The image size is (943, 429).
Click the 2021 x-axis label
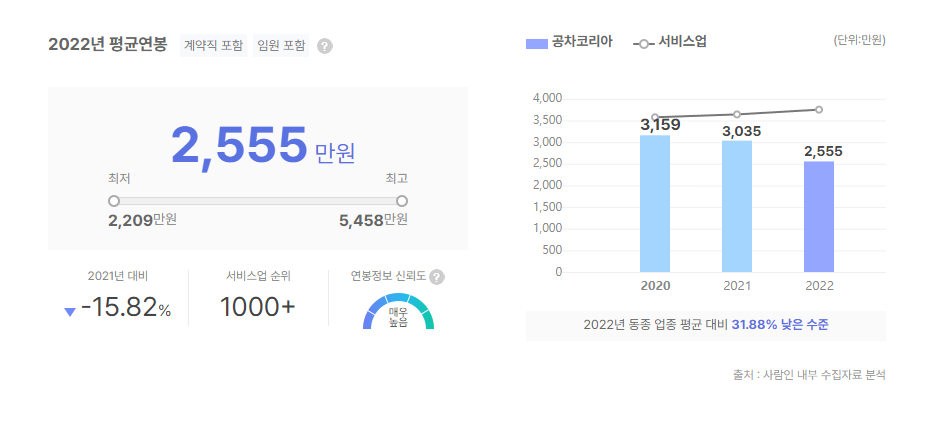737,286
